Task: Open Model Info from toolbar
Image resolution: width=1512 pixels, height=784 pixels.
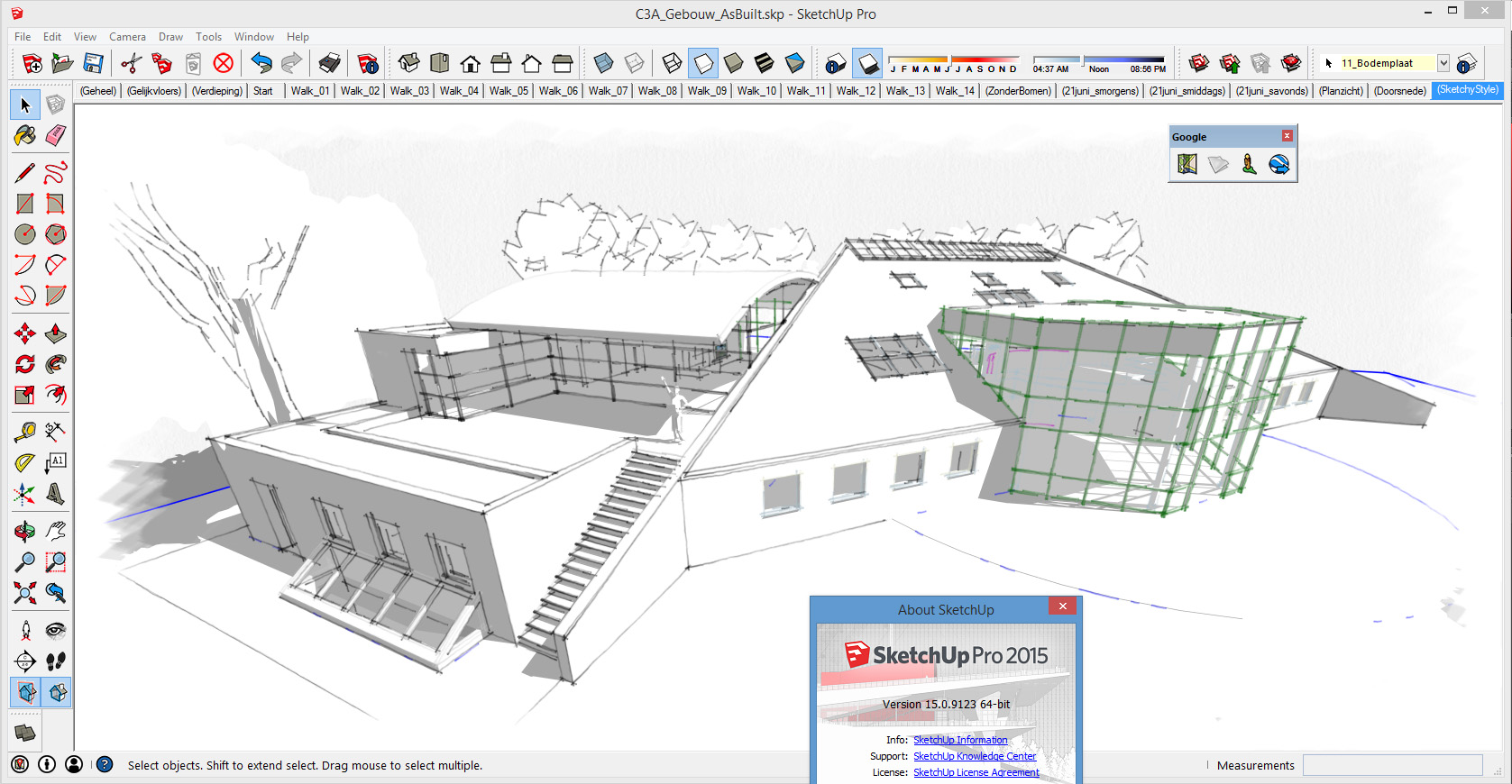Action: 368,63
